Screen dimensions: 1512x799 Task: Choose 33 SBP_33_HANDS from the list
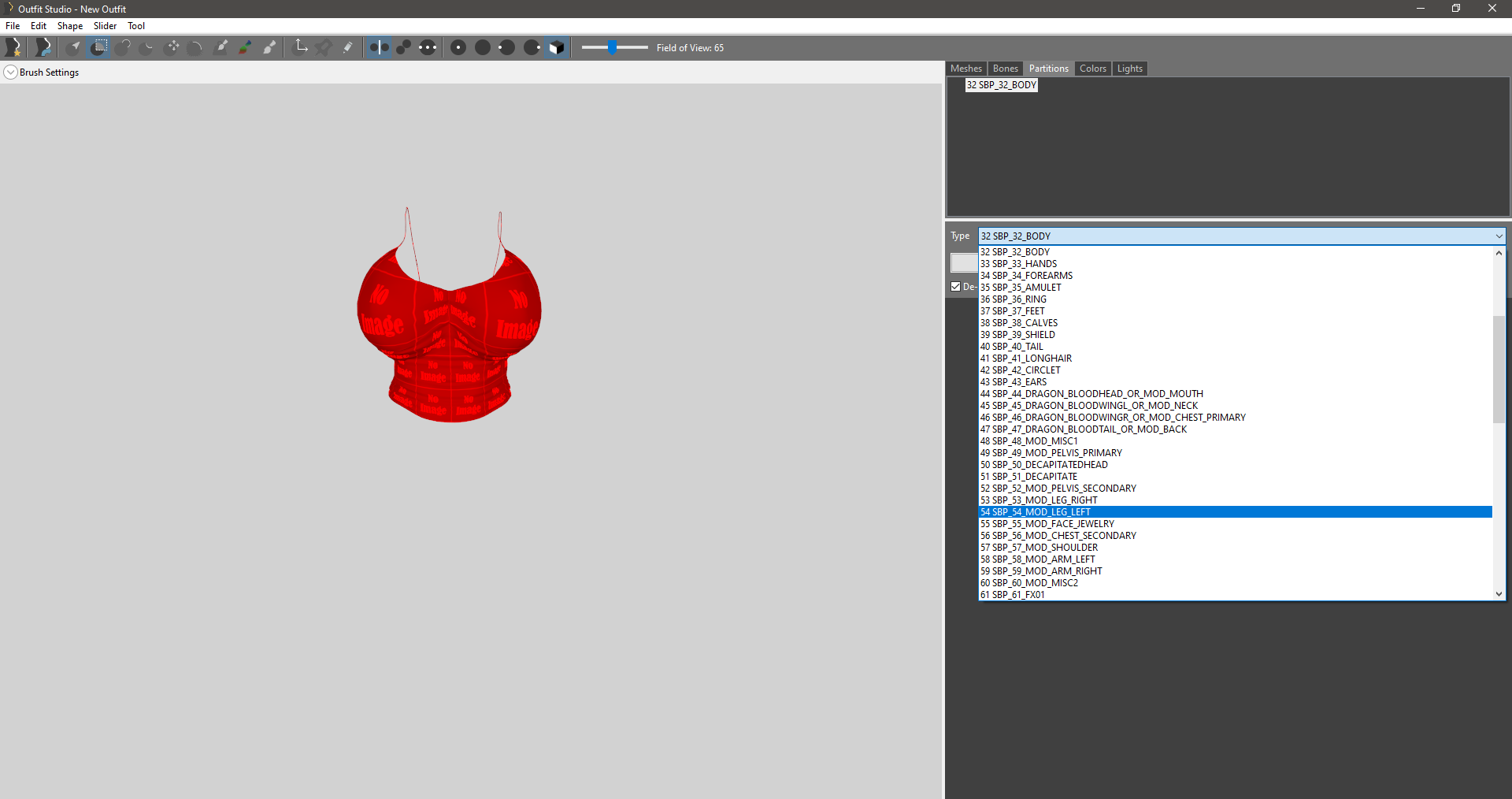1235,264
